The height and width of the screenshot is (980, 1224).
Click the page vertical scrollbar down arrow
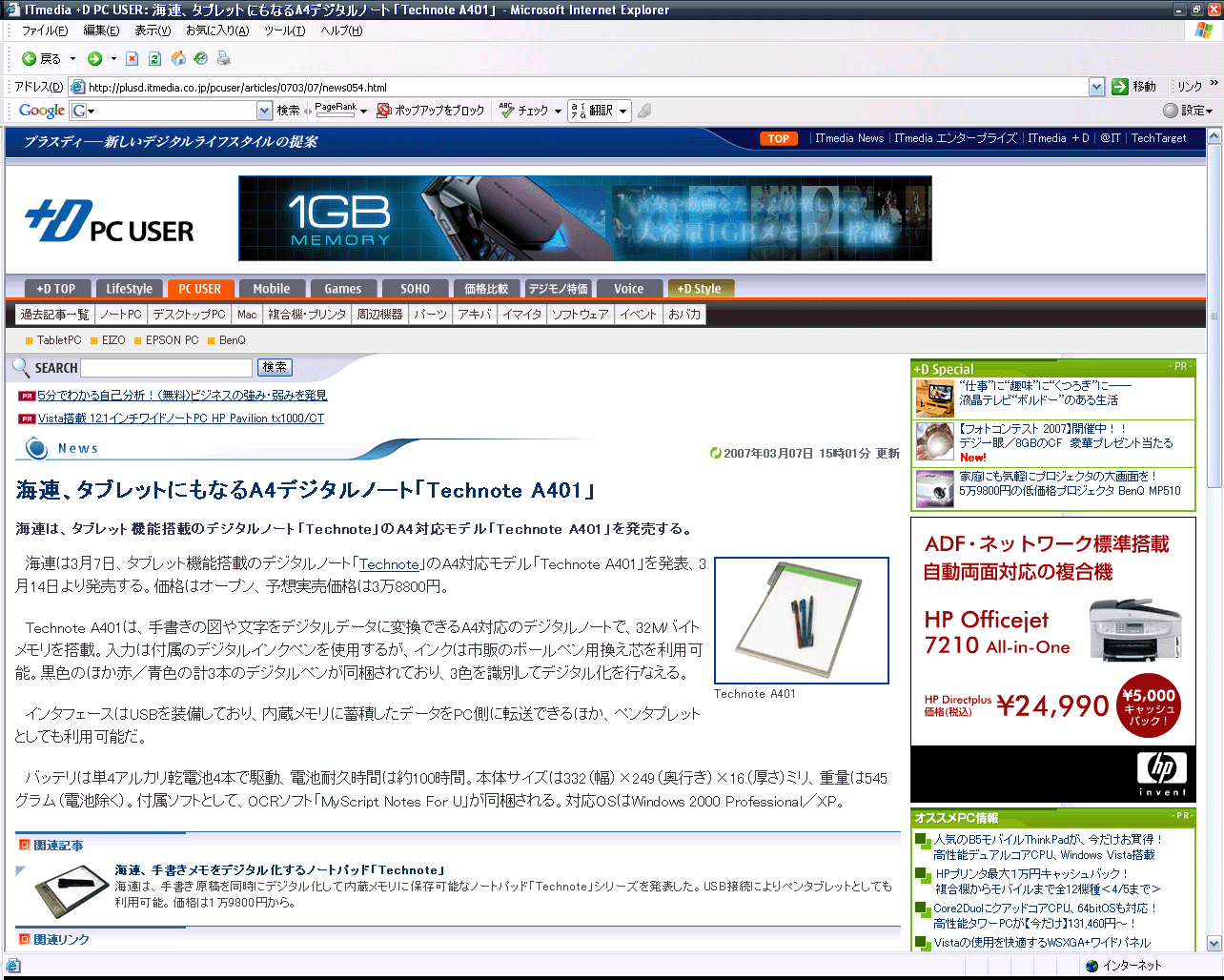pyautogui.click(x=1214, y=943)
